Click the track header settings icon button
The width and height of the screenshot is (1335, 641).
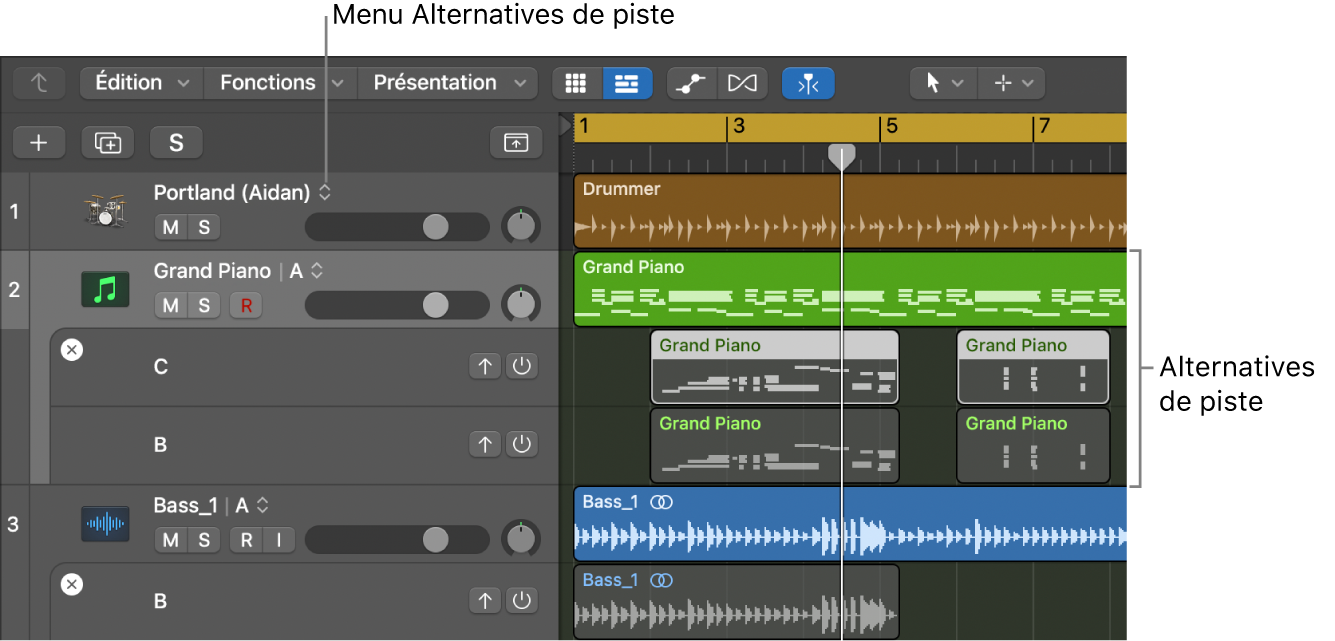click(516, 143)
